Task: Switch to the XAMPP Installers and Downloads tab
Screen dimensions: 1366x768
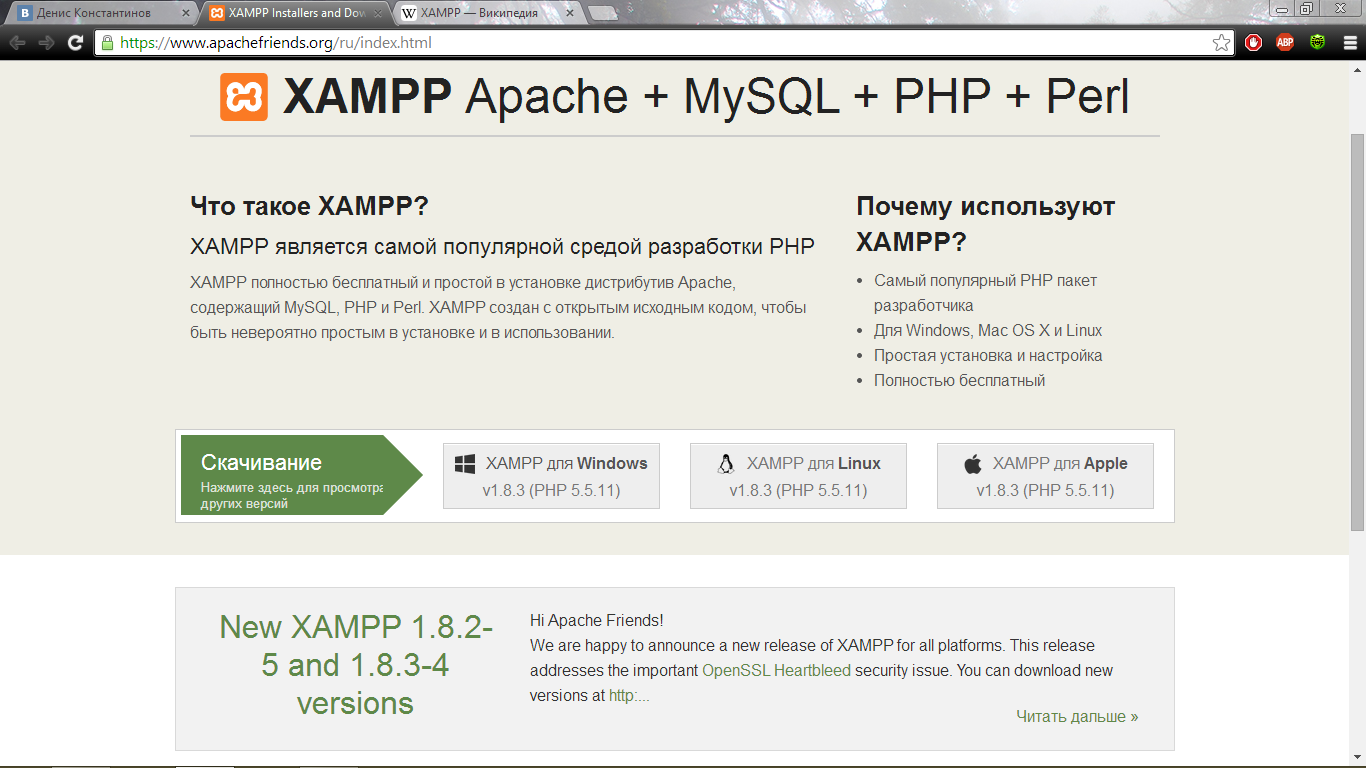Action: pyautogui.click(x=295, y=14)
